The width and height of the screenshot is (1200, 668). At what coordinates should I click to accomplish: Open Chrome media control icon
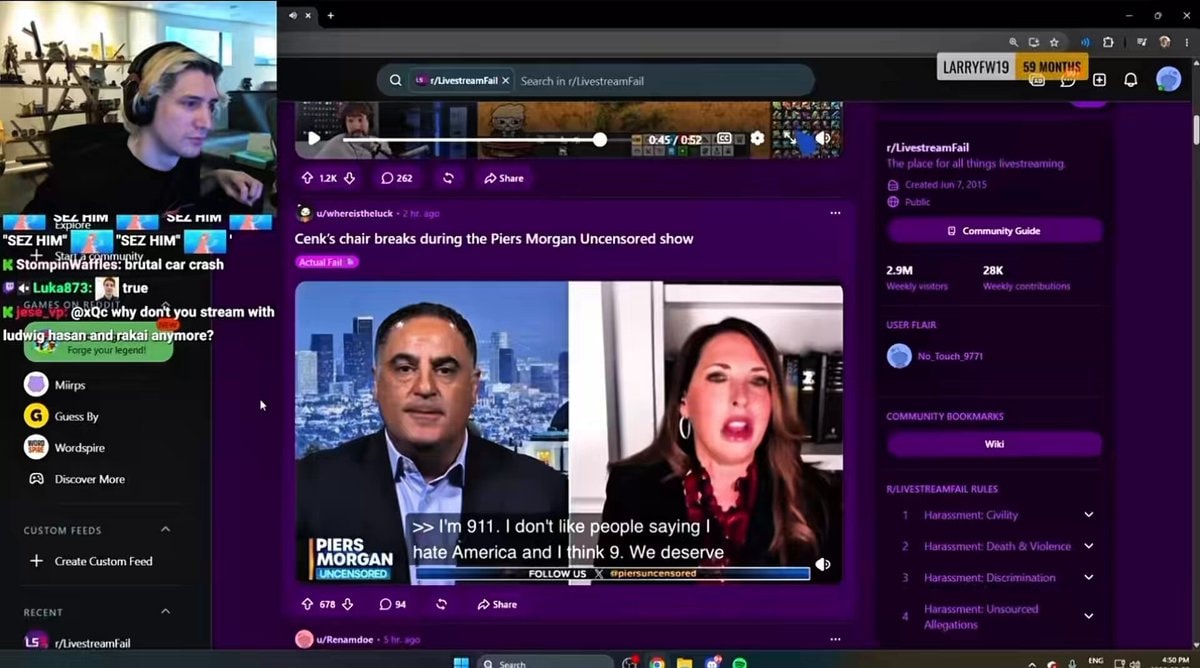(1140, 43)
